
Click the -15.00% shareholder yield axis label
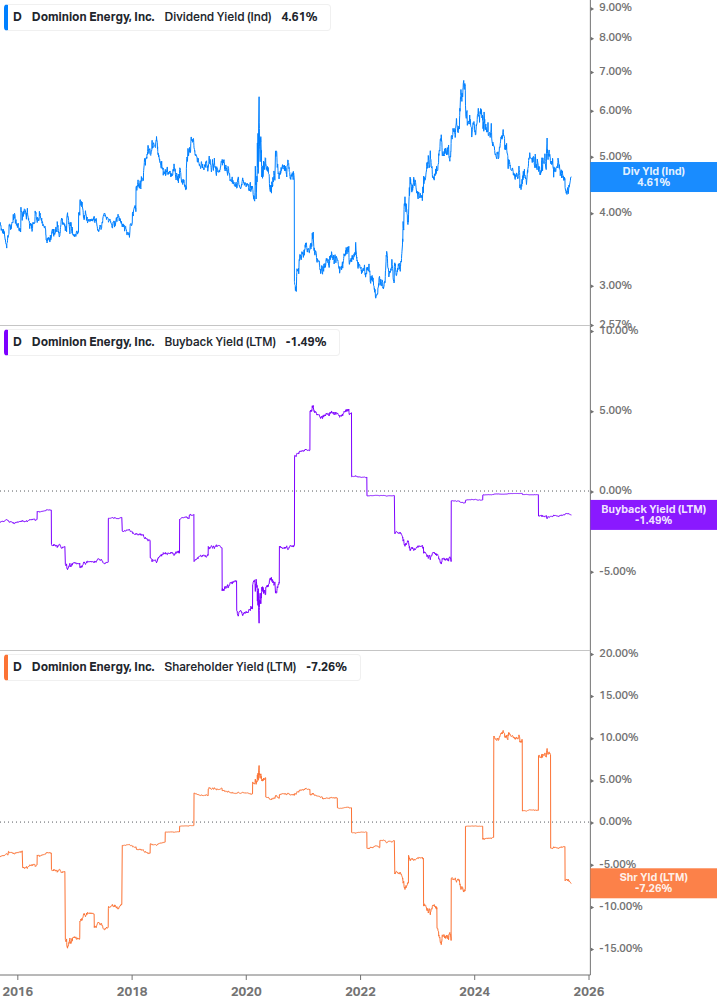tap(620, 948)
